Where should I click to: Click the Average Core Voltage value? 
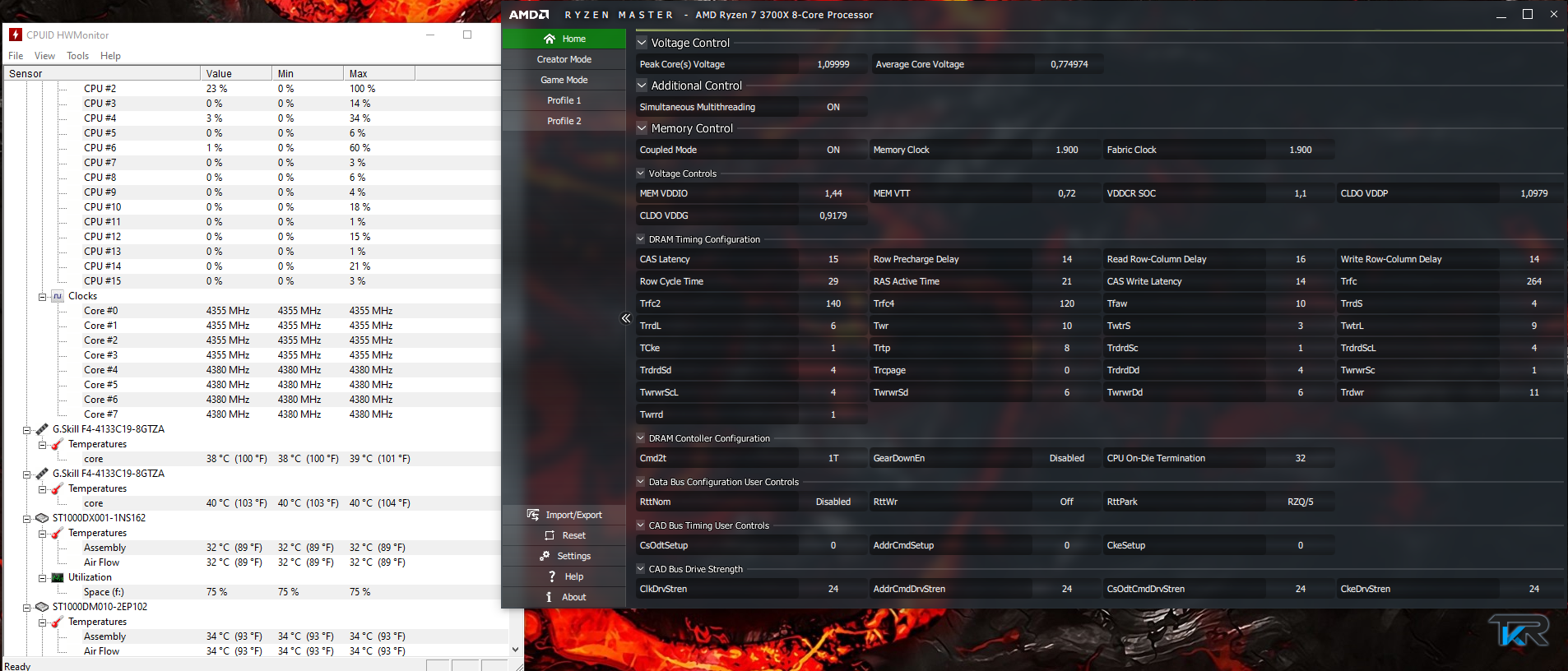click(x=1069, y=64)
